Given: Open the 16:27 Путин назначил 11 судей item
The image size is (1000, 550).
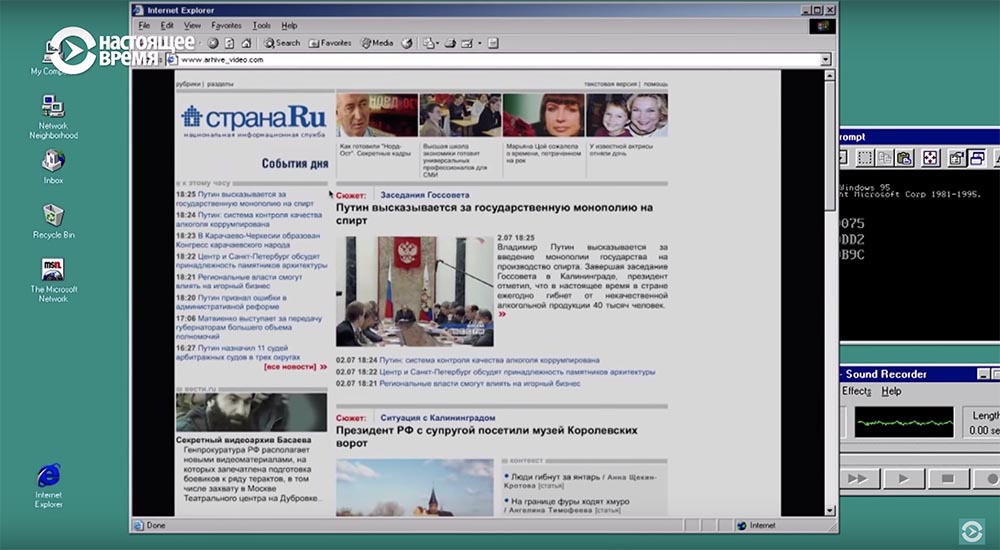Looking at the screenshot, I should [240, 352].
